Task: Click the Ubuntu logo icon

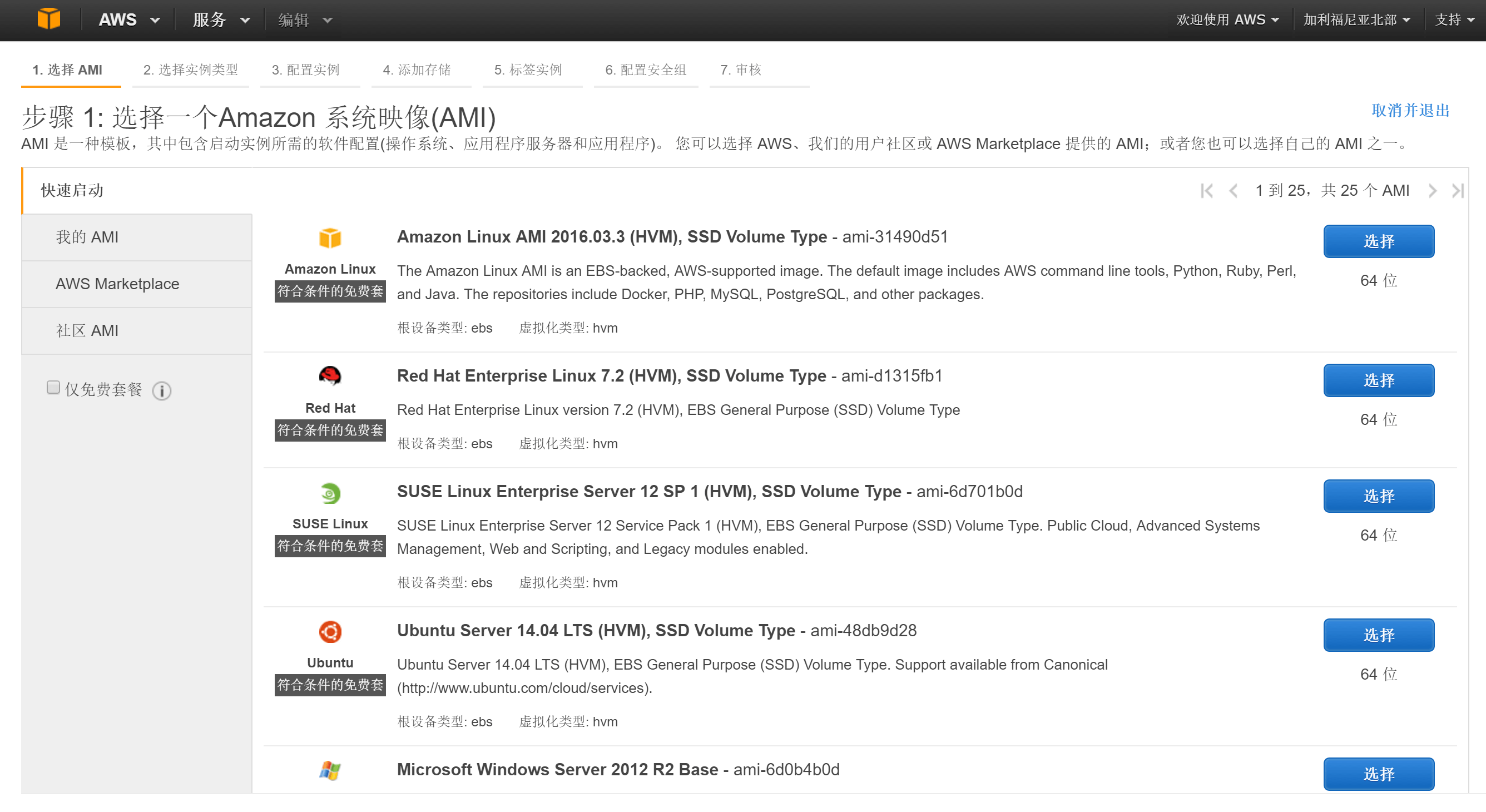Action: click(x=330, y=631)
